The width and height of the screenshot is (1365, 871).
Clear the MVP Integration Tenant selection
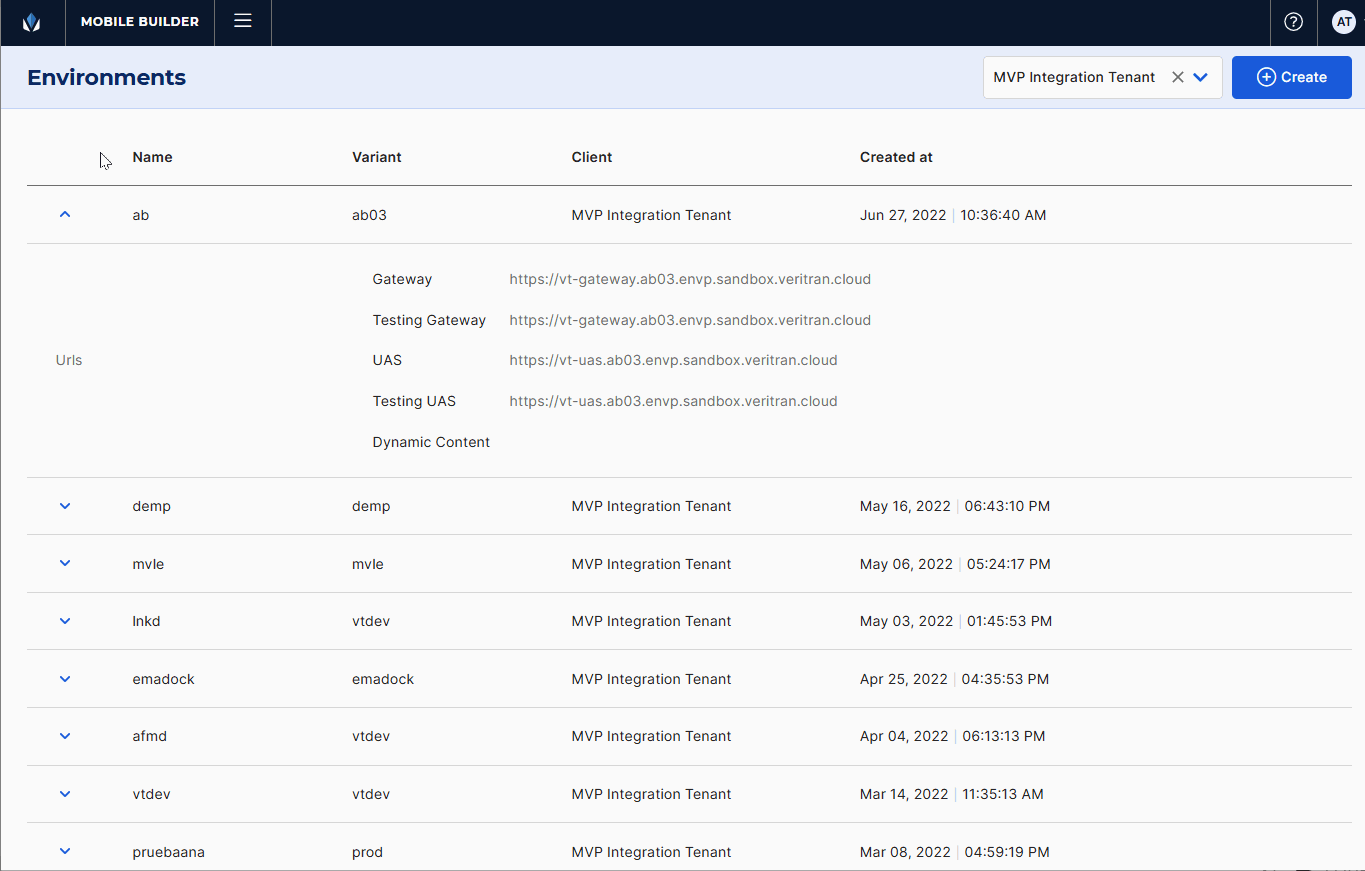tap(1177, 77)
